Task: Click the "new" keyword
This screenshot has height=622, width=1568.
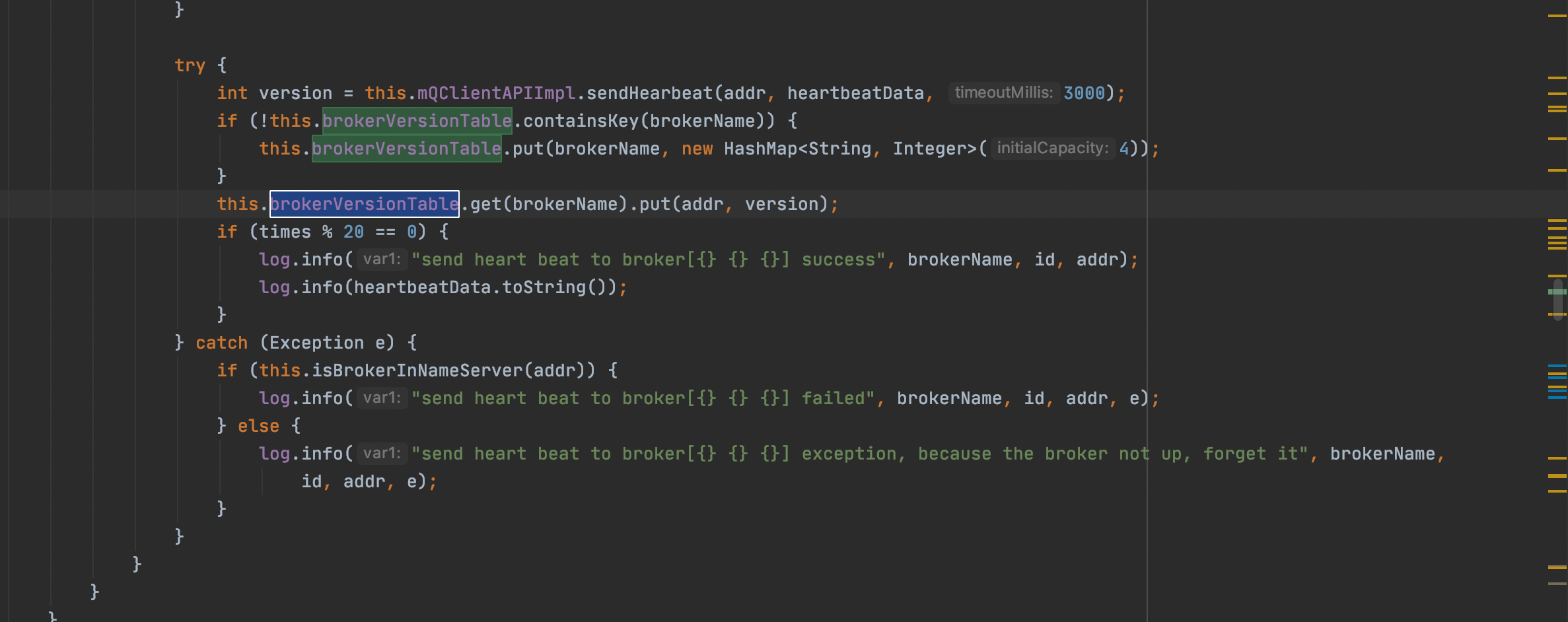Action: 697,149
